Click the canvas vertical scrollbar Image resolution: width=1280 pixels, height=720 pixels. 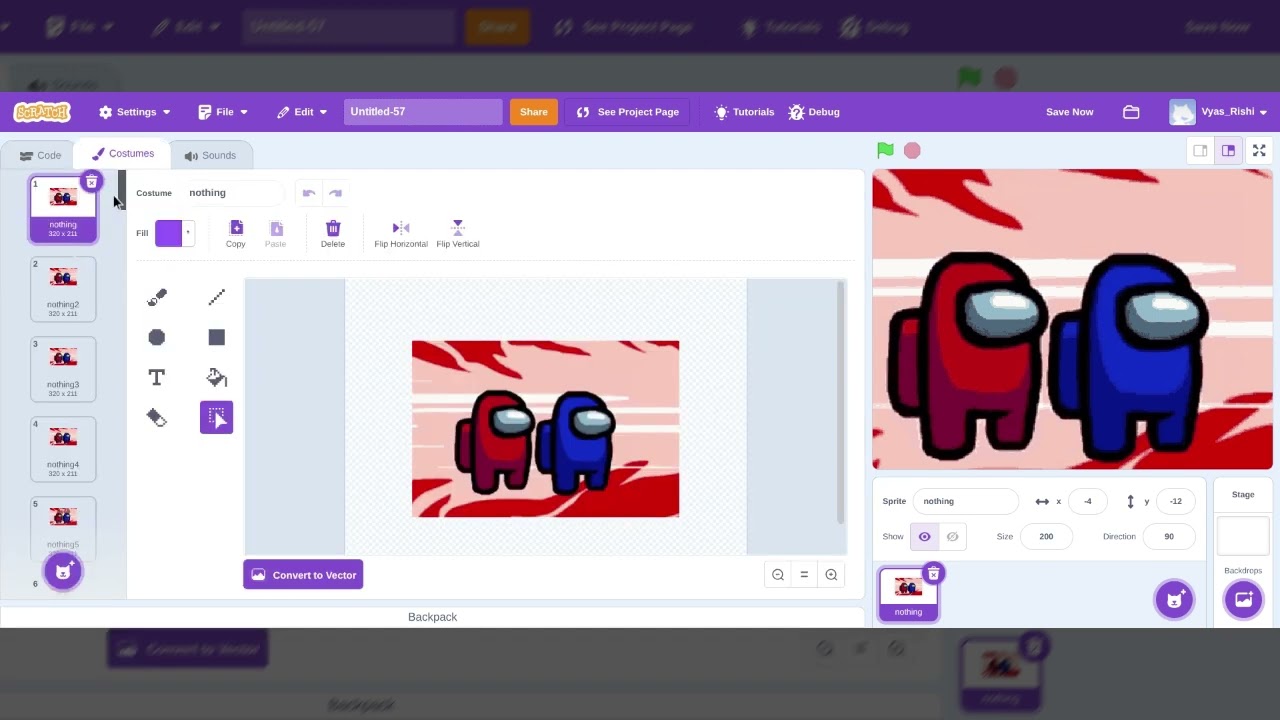[x=841, y=402]
